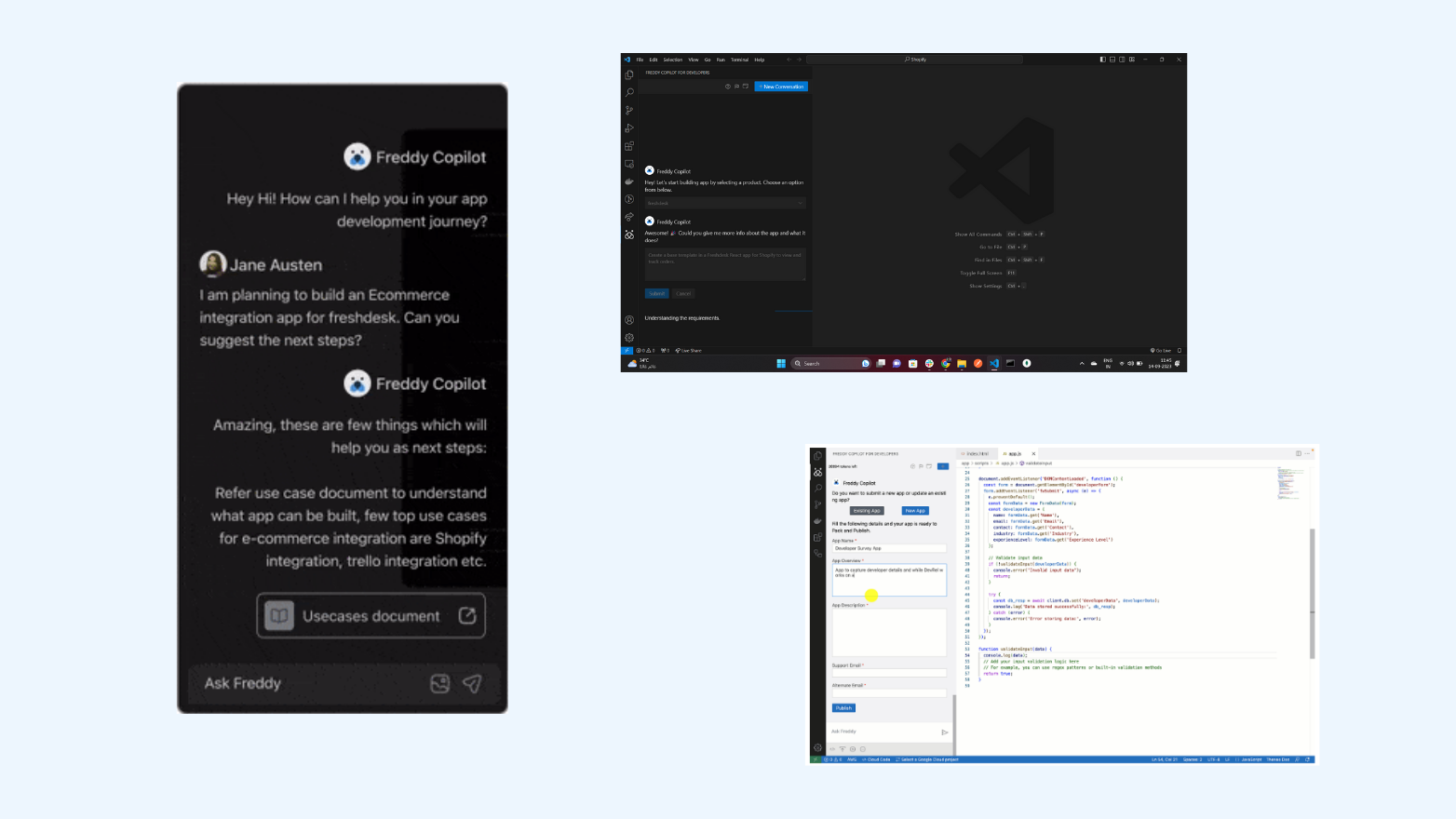Open Extensions view in dark VS Code activity bar
The width and height of the screenshot is (1456, 819).
[629, 146]
